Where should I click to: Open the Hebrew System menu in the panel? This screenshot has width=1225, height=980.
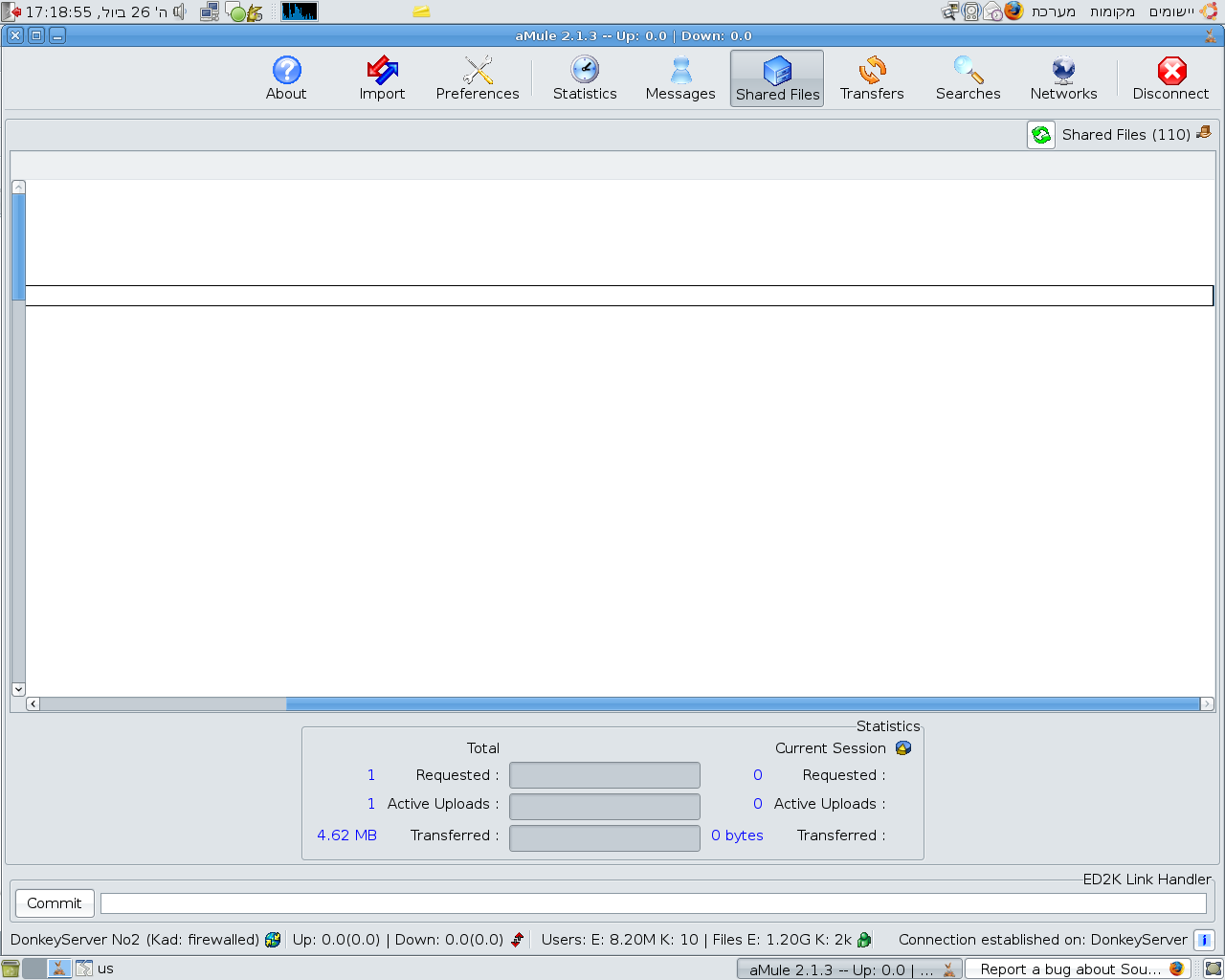click(x=1053, y=11)
